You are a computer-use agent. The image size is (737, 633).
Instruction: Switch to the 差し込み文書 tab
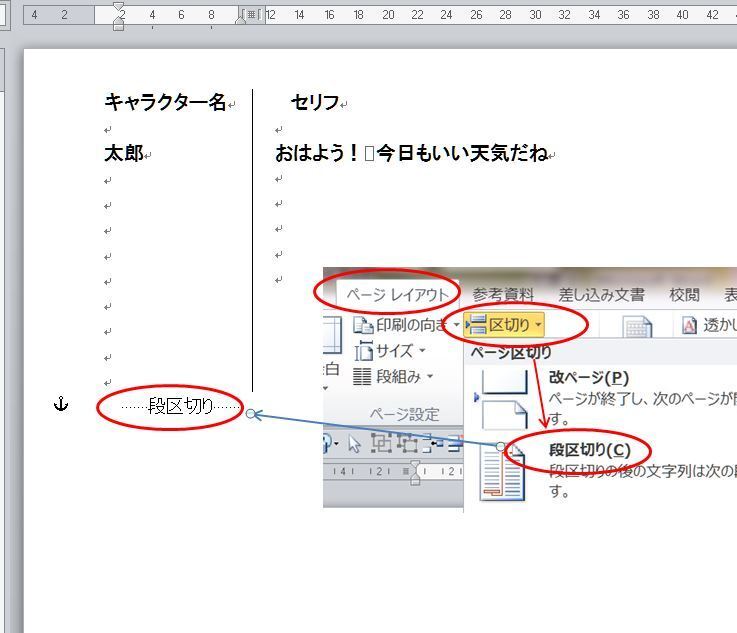point(601,295)
